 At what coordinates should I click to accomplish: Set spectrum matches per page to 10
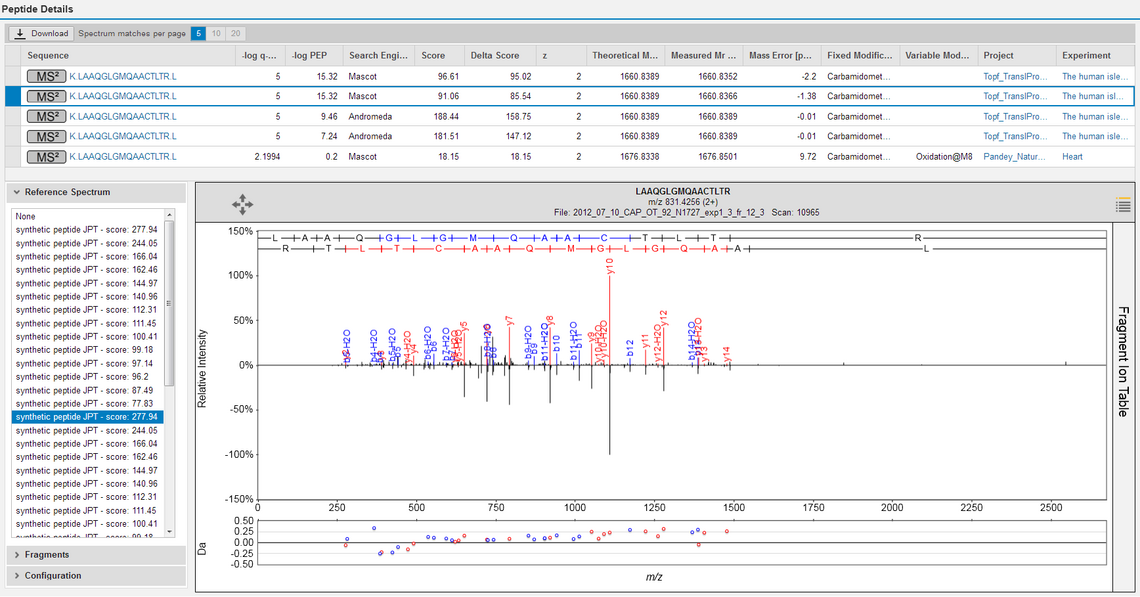[217, 33]
